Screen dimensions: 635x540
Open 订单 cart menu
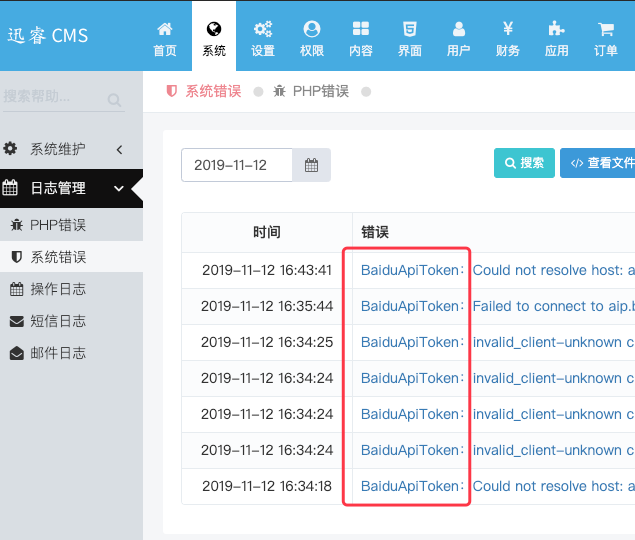tap(605, 39)
